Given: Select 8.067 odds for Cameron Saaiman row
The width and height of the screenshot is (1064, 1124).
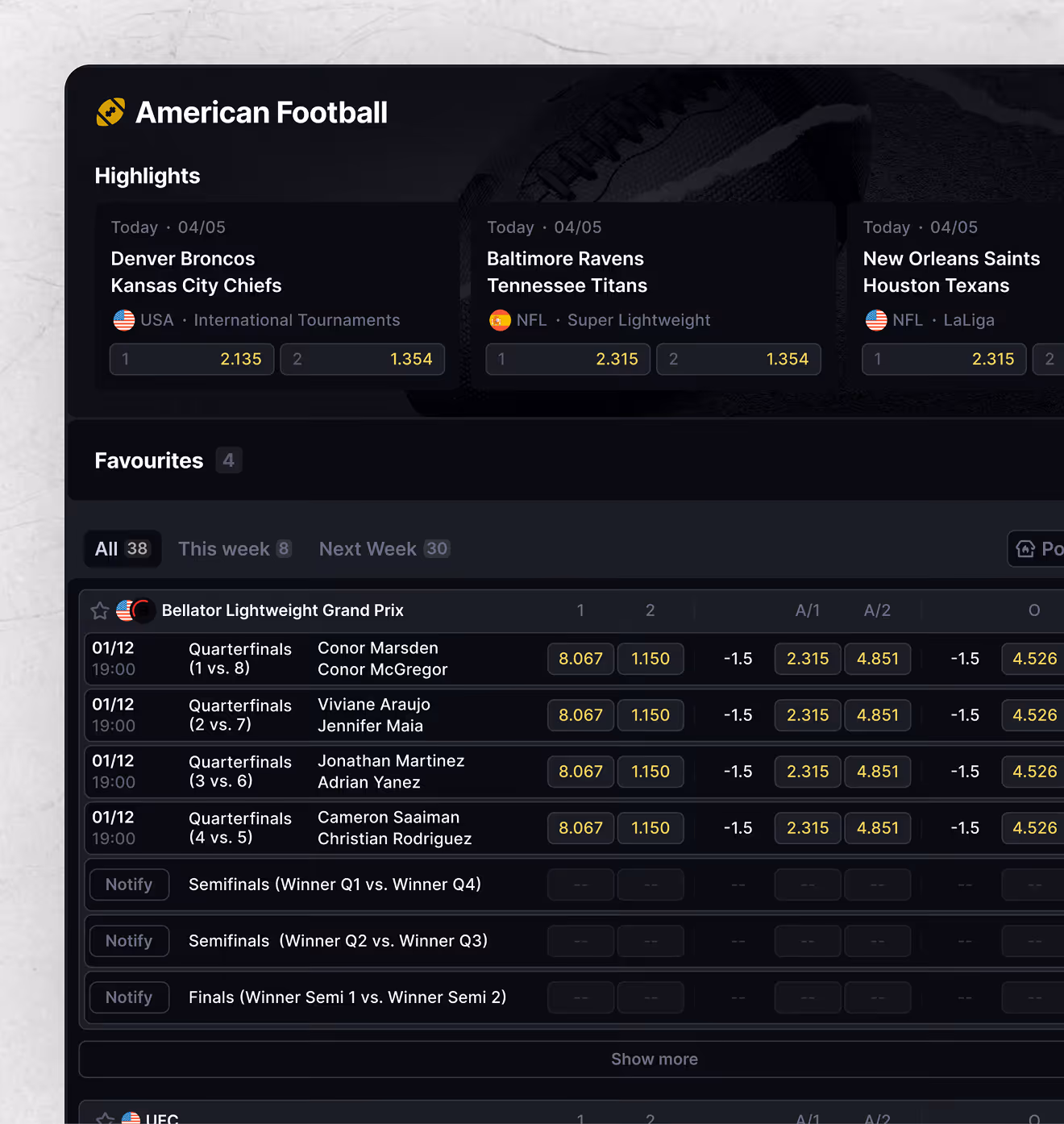Looking at the screenshot, I should point(581,828).
